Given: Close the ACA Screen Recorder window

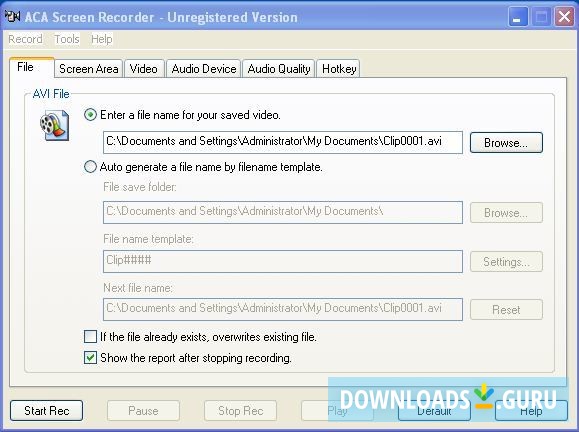Looking at the screenshot, I should pos(564,17).
